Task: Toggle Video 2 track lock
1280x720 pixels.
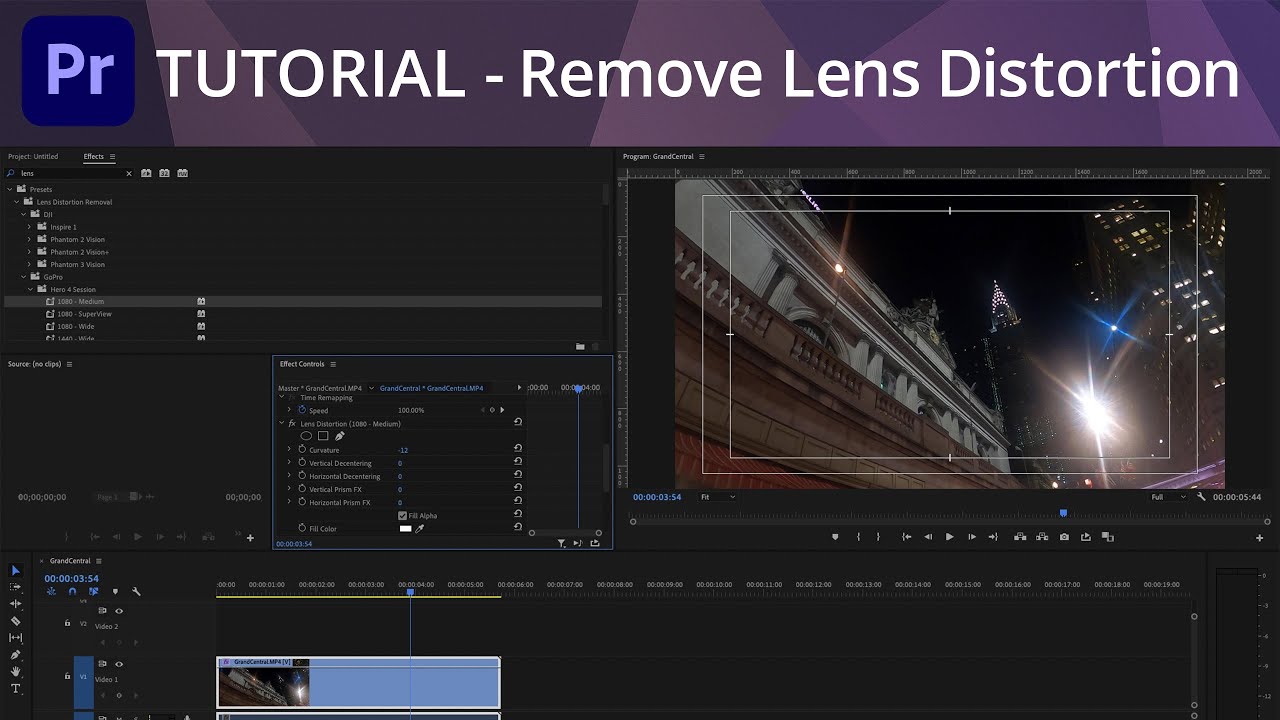Action: pos(67,623)
